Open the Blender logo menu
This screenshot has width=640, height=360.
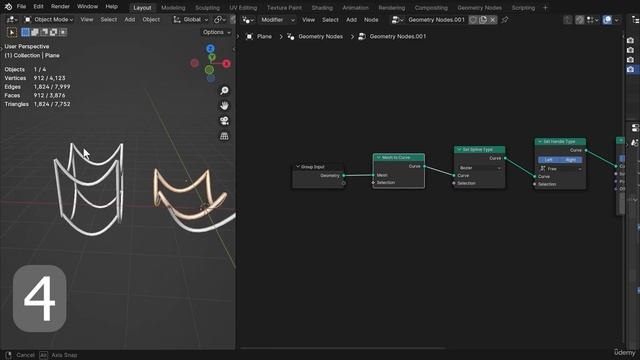pos(8,7)
